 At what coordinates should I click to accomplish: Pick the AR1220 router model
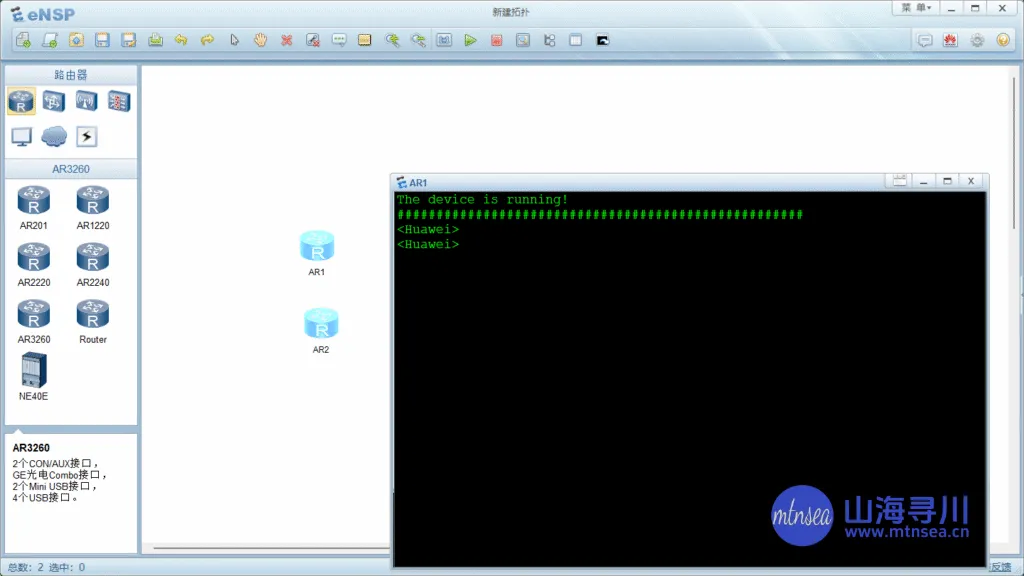pos(93,208)
